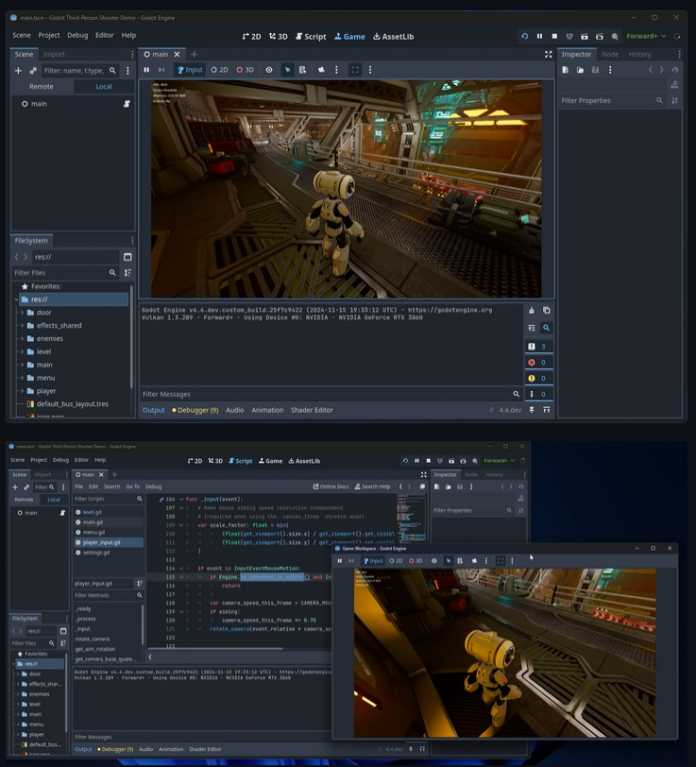The image size is (696, 767).
Task: Enable Input mode in top window game toolbar
Action: (190, 70)
